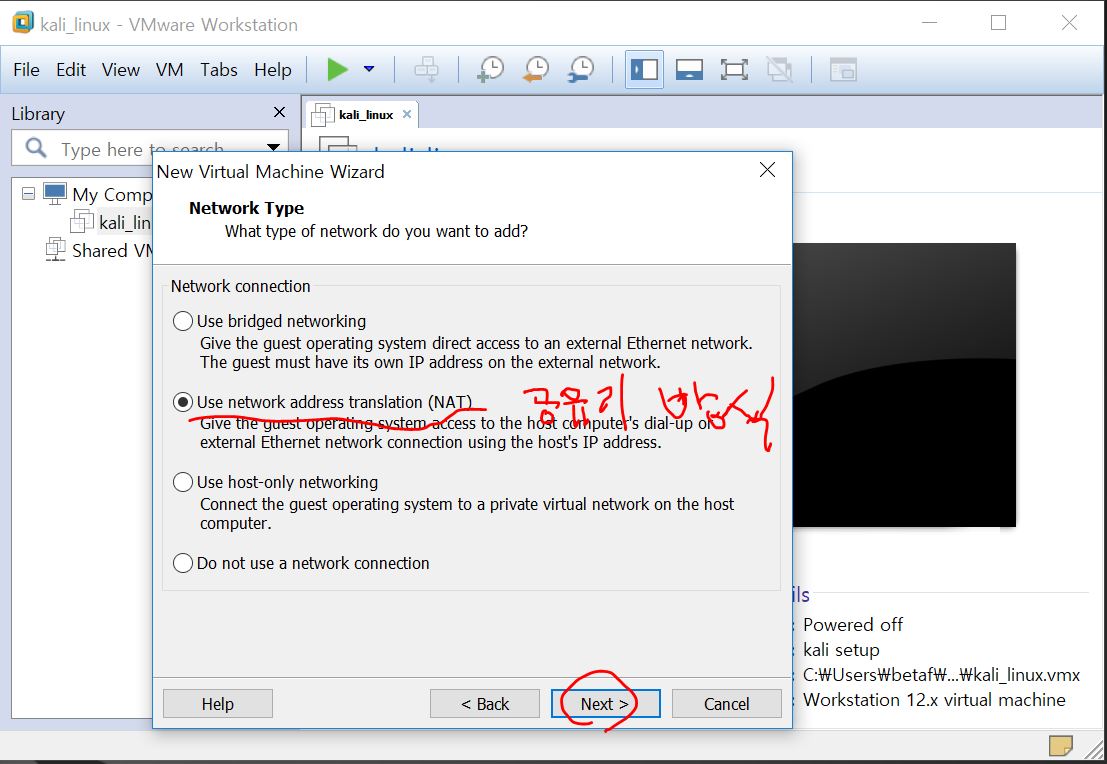Revert the virtual machine to a snapshot
Image resolution: width=1107 pixels, height=764 pixels.
click(x=535, y=69)
